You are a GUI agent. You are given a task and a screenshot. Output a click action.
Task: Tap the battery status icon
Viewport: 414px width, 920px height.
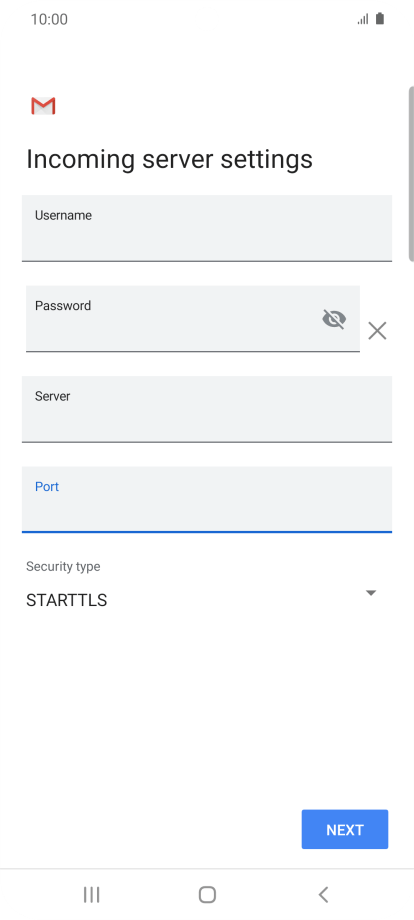(x=380, y=19)
